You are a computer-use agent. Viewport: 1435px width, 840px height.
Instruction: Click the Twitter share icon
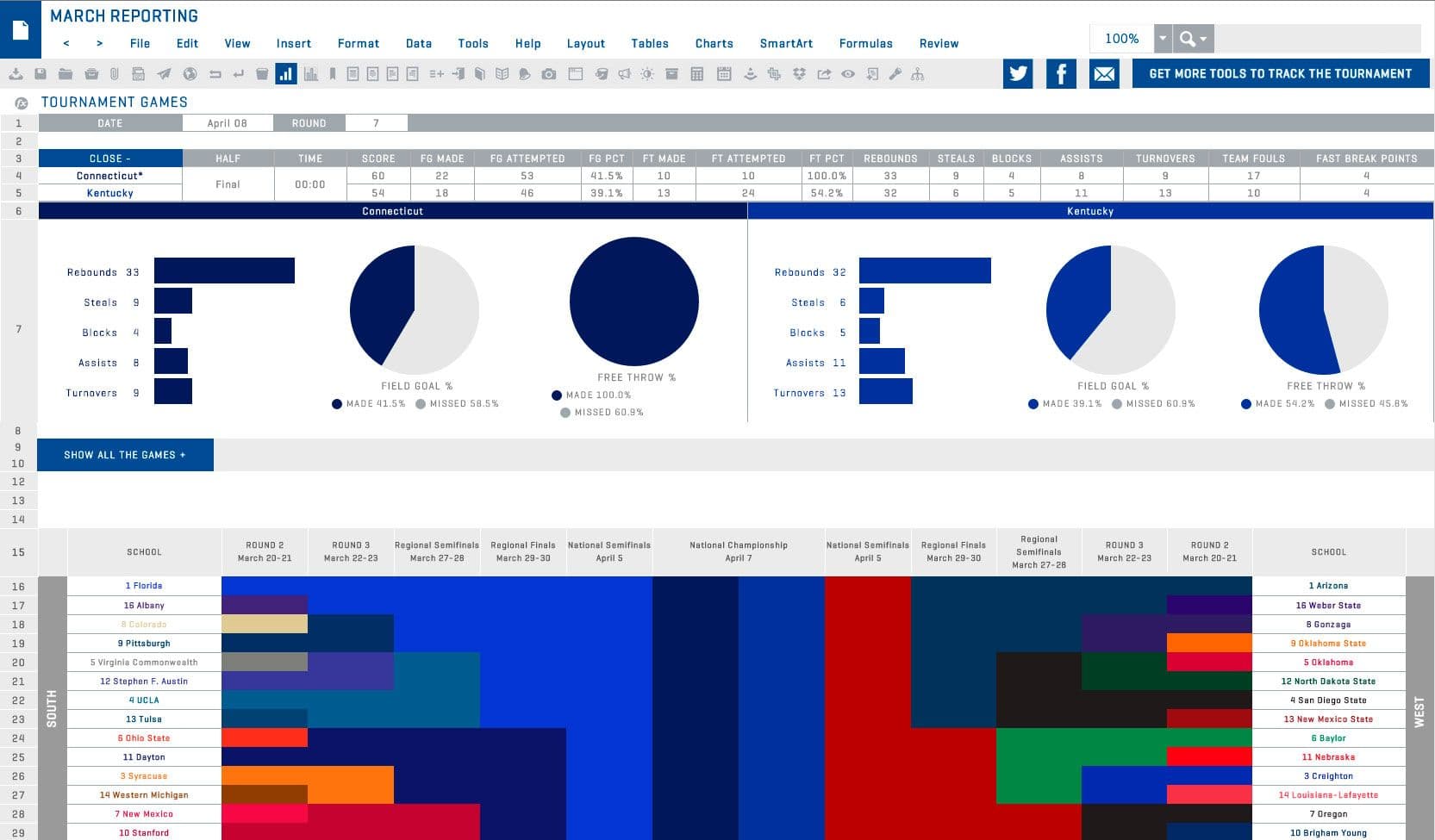tap(1018, 73)
